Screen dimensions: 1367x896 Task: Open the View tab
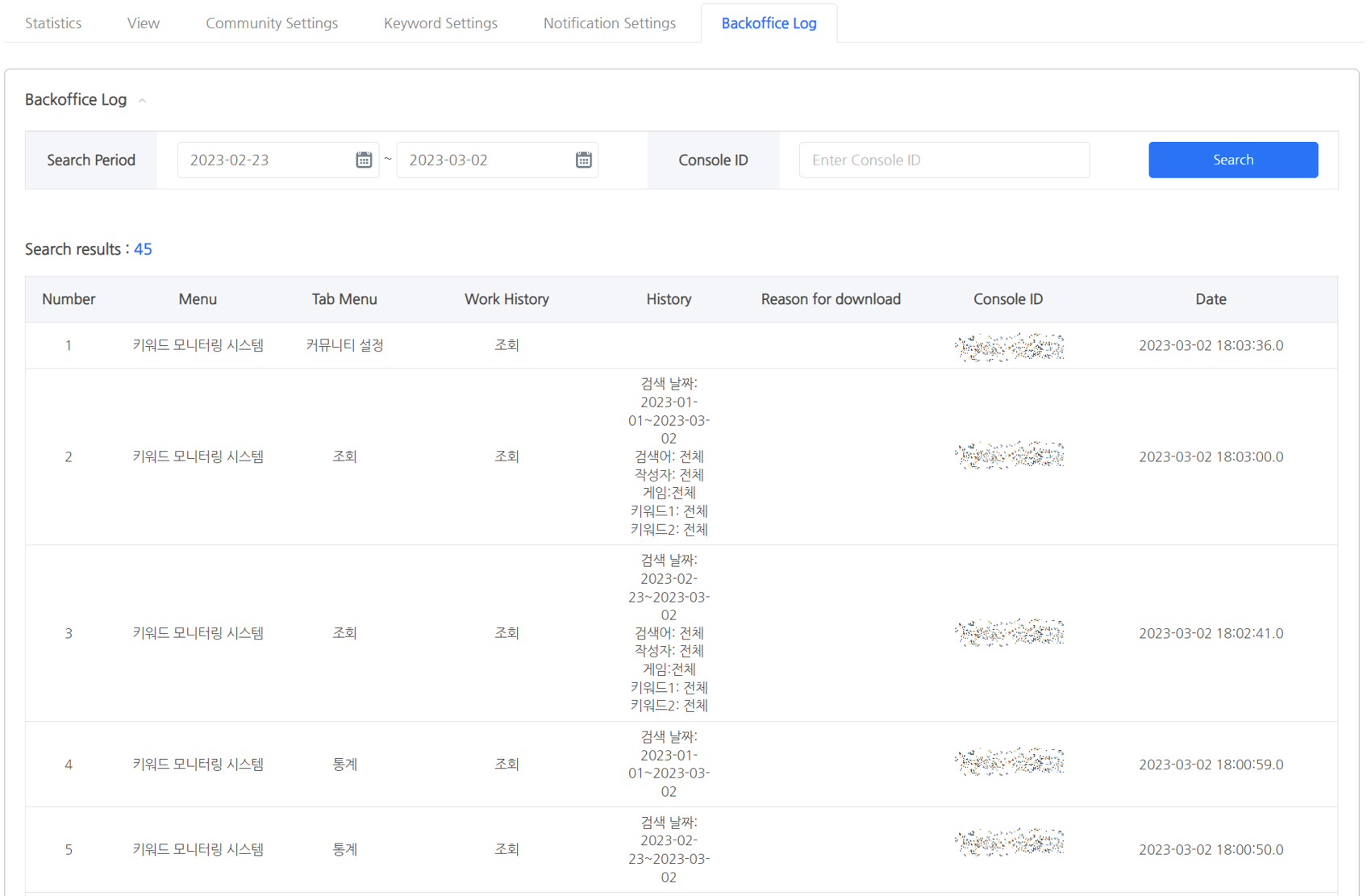tap(144, 23)
